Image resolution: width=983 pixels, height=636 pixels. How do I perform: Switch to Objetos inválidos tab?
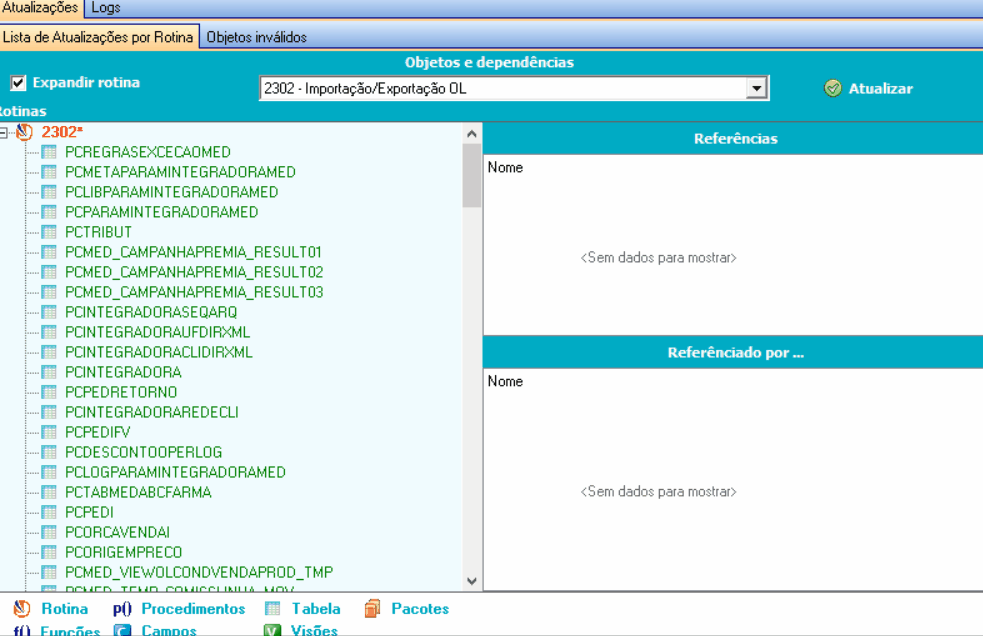coord(256,37)
